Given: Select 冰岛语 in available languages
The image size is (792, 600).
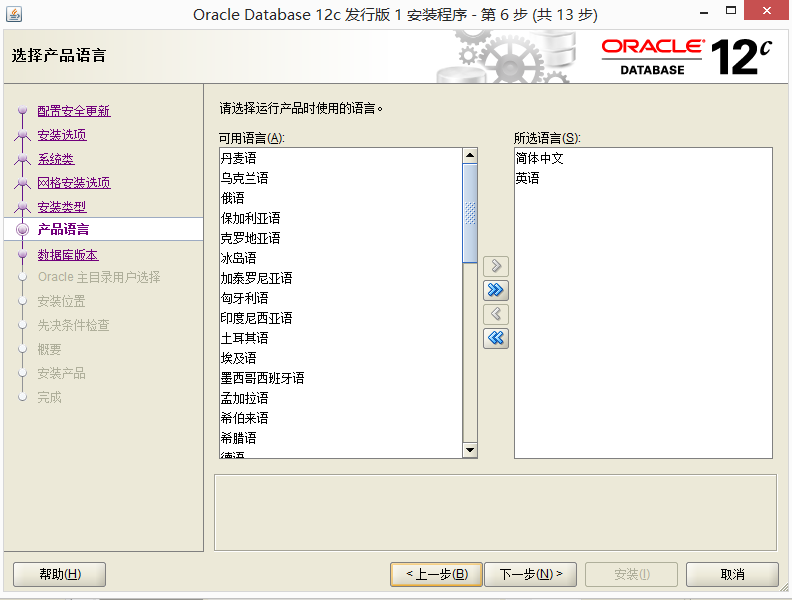Looking at the screenshot, I should tap(341, 258).
